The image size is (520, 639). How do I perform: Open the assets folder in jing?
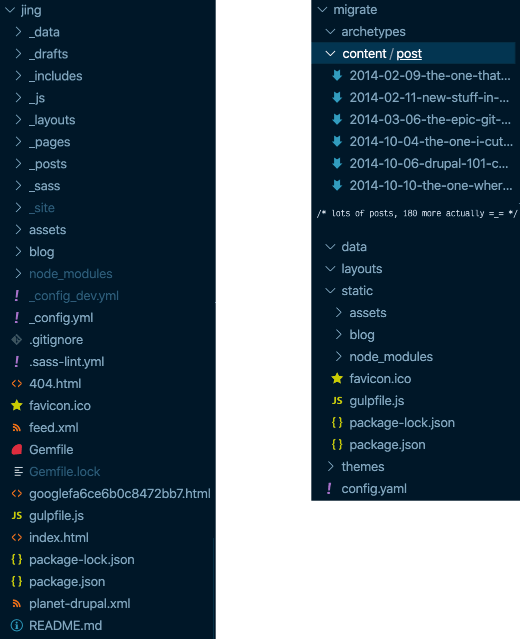pyautogui.click(x=48, y=230)
